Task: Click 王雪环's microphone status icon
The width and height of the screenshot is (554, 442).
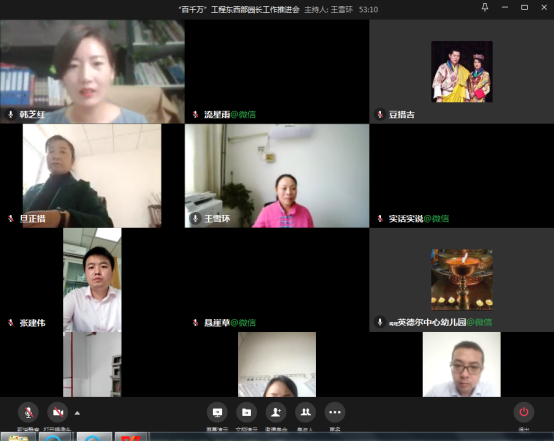Action: point(195,218)
